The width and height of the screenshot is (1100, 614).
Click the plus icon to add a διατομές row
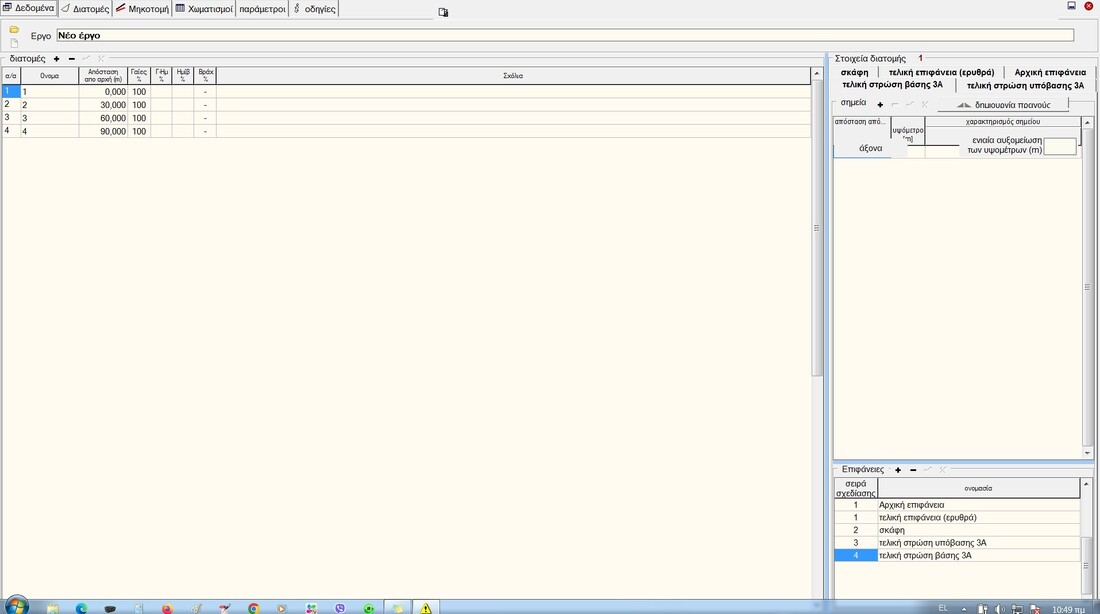57,59
